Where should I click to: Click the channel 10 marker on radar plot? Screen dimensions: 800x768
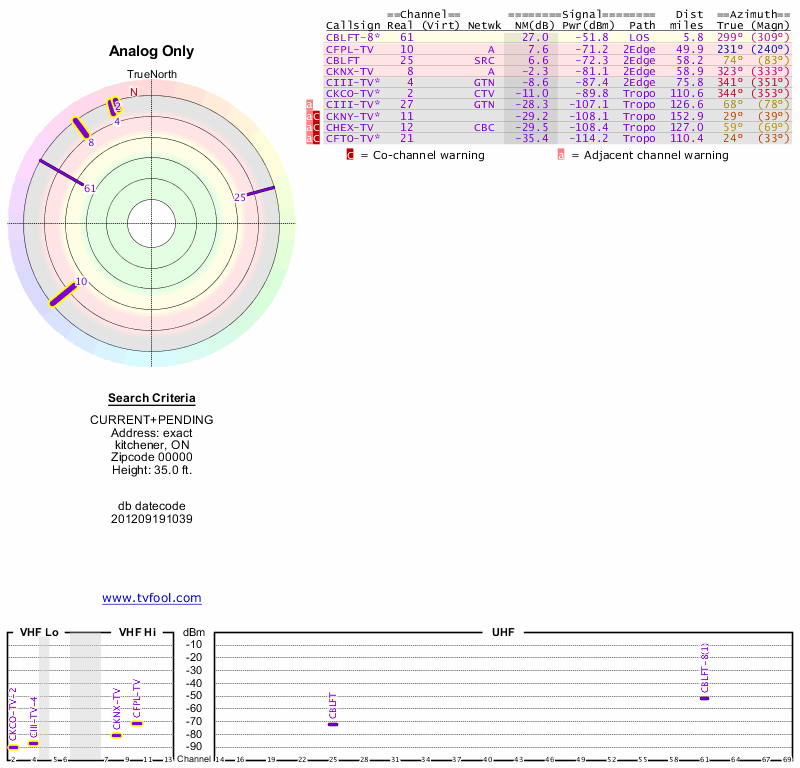62,295
